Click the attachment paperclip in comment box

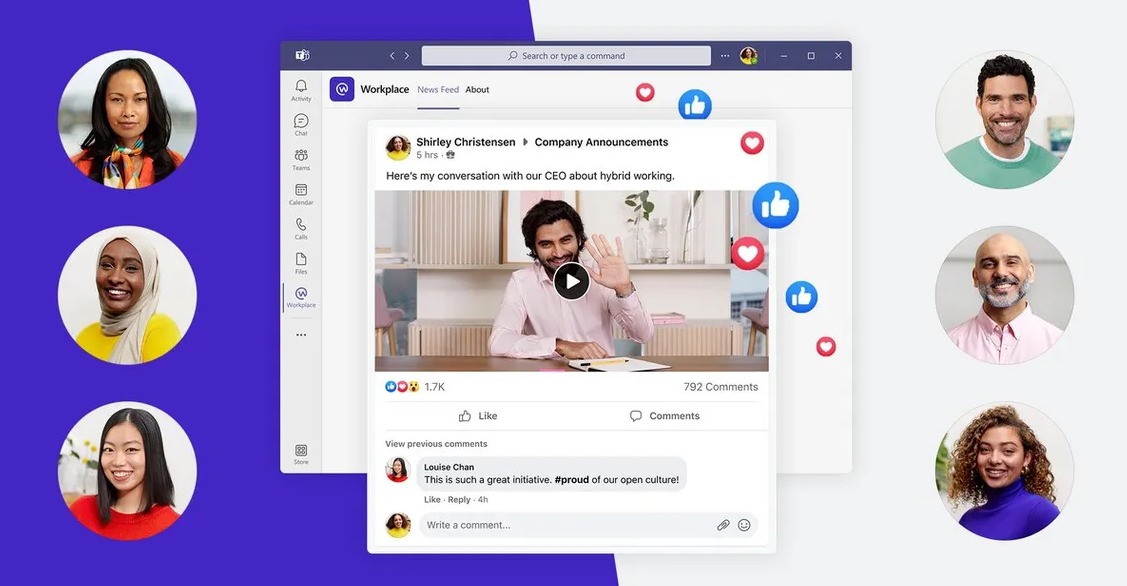click(x=723, y=525)
